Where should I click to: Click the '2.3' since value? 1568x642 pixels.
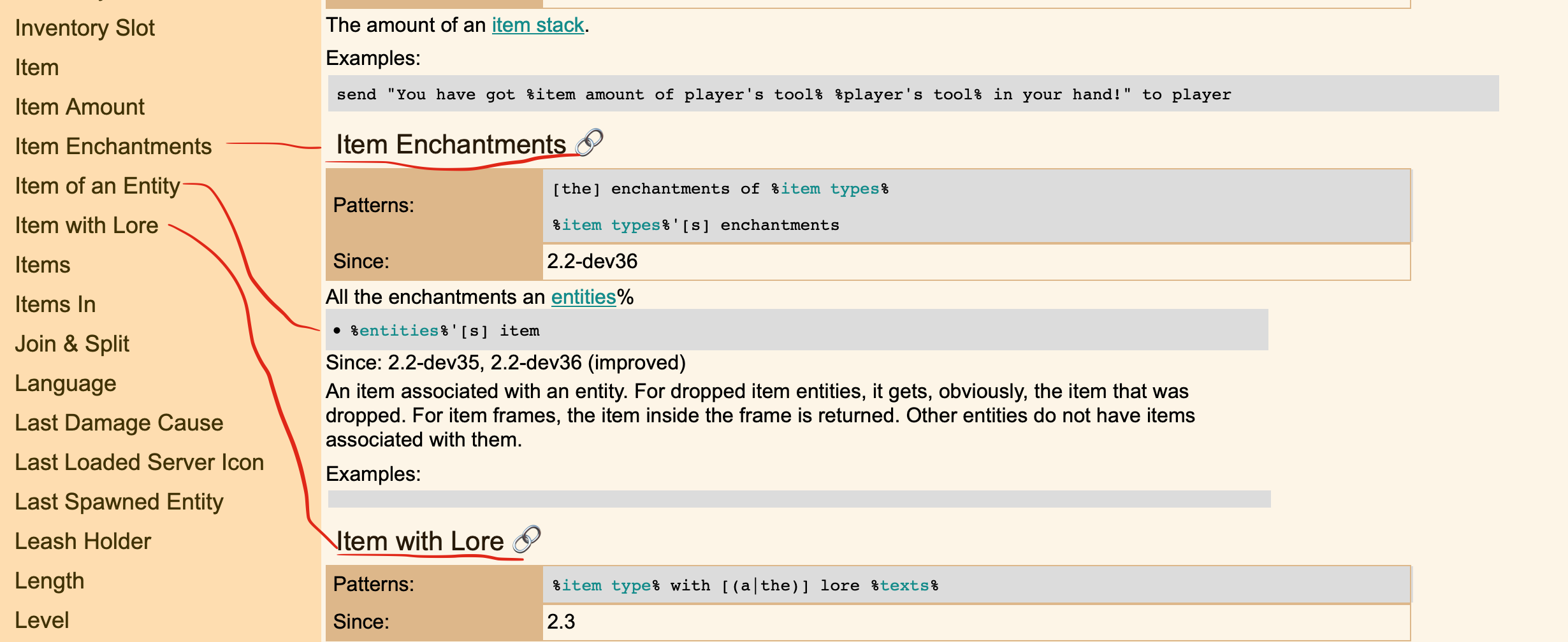coord(561,622)
